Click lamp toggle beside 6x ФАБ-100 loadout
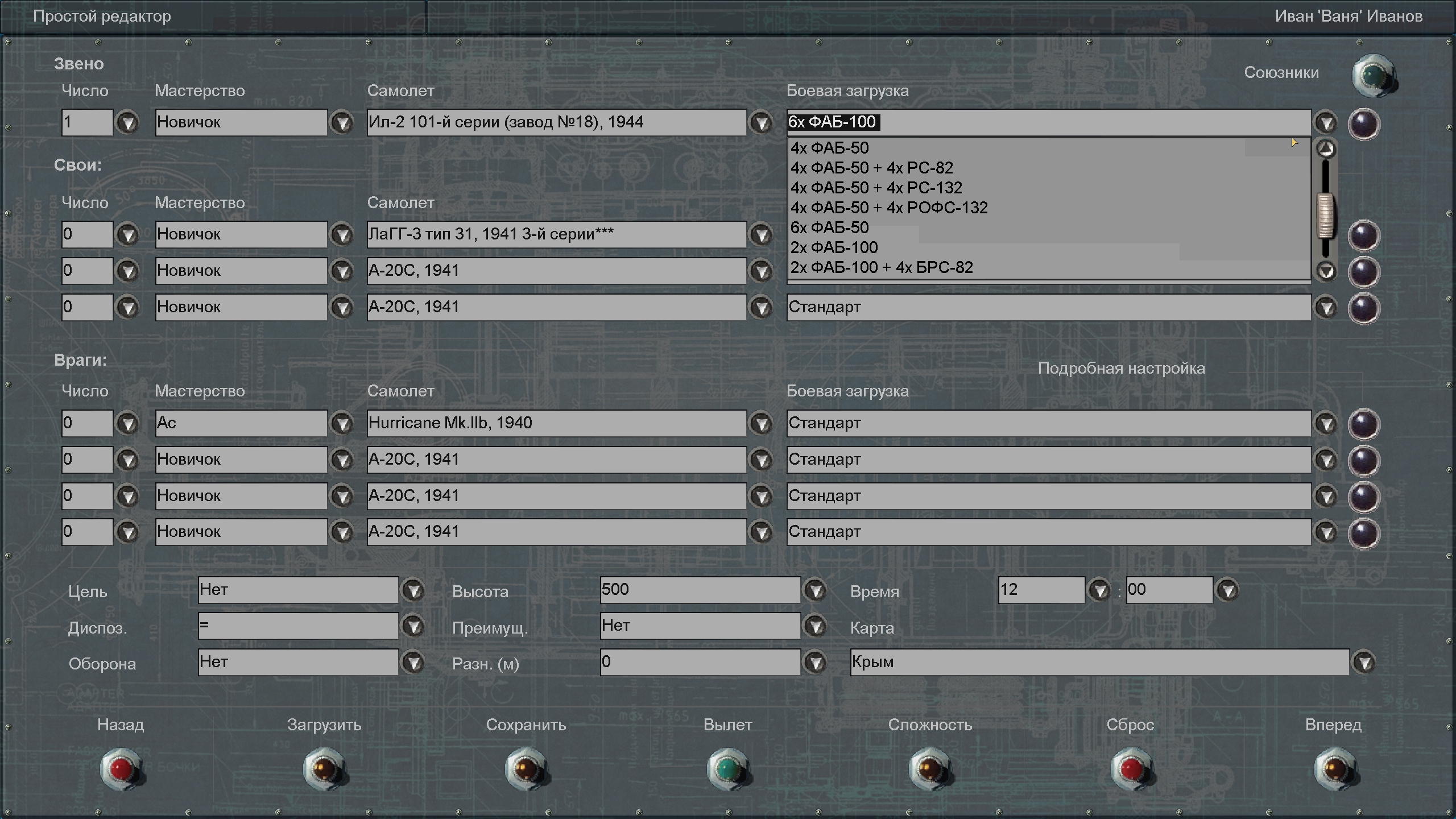 click(x=1363, y=123)
